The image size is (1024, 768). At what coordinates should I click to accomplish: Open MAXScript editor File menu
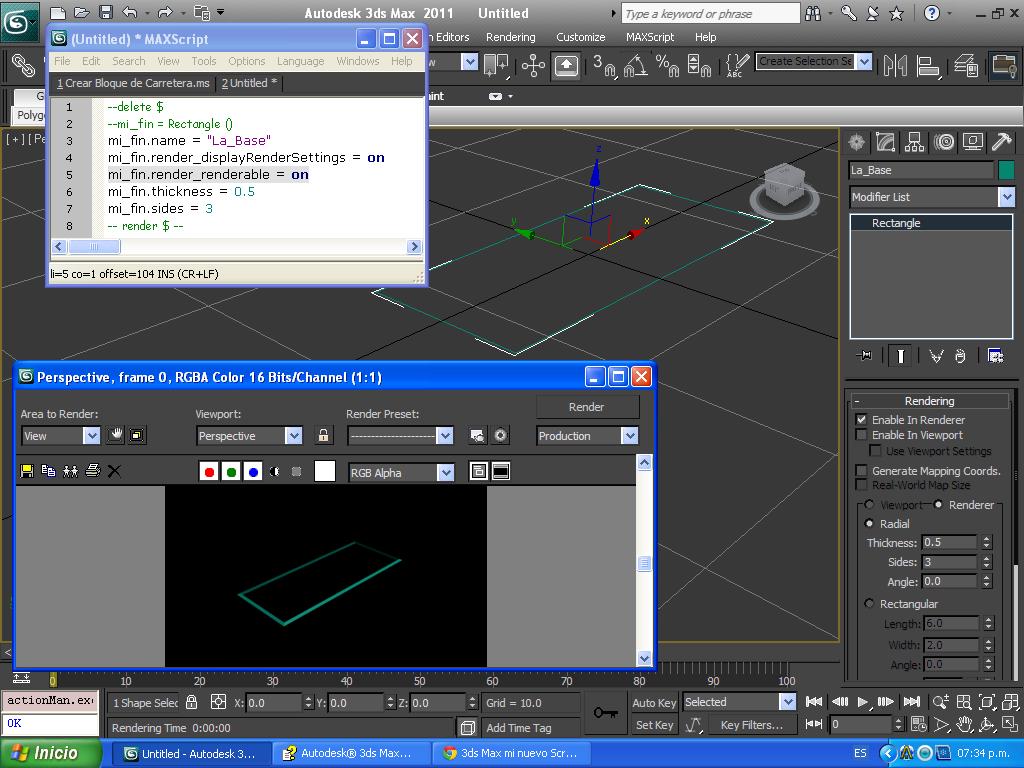click(x=62, y=61)
